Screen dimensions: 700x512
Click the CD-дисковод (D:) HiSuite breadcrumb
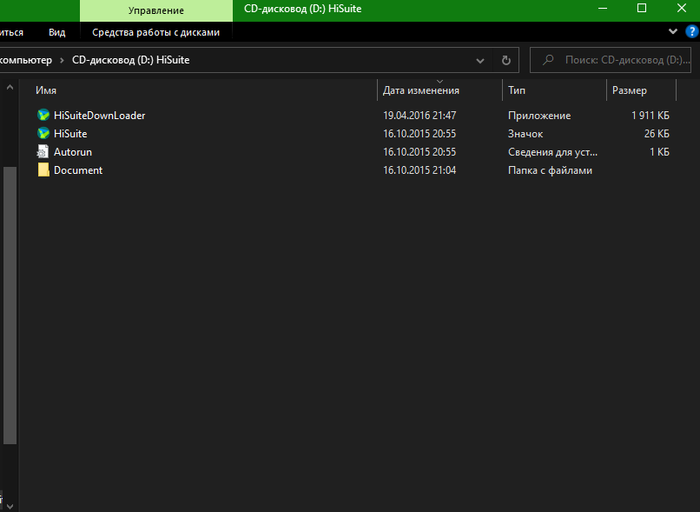[130, 60]
